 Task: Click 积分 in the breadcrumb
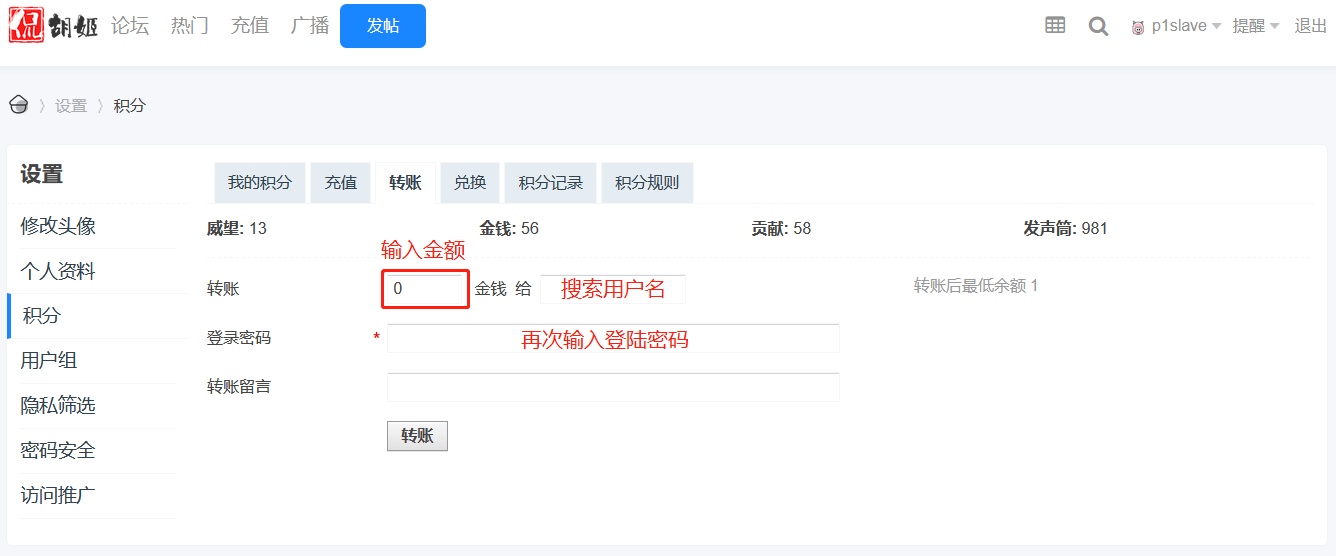129,105
